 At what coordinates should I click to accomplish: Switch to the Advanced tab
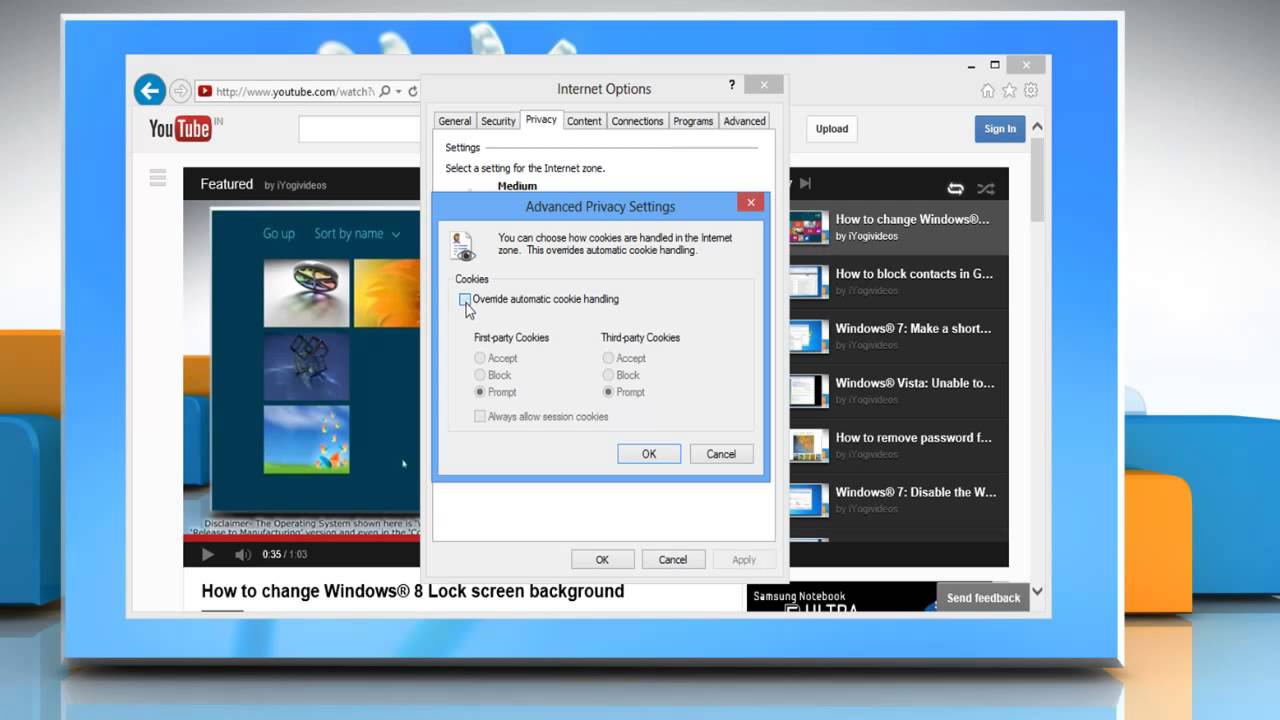[x=744, y=121]
